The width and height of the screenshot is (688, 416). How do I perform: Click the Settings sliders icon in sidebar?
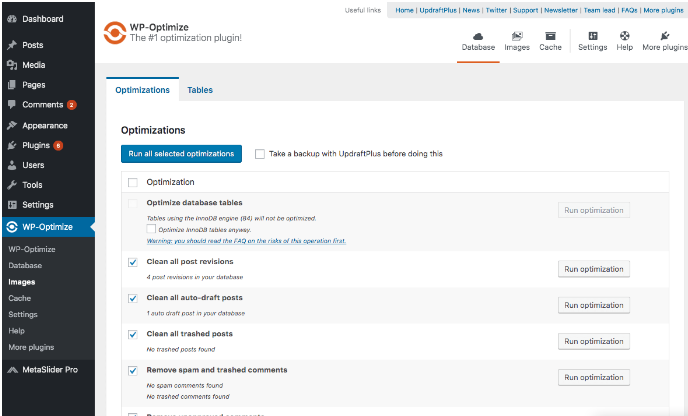click(x=12, y=205)
